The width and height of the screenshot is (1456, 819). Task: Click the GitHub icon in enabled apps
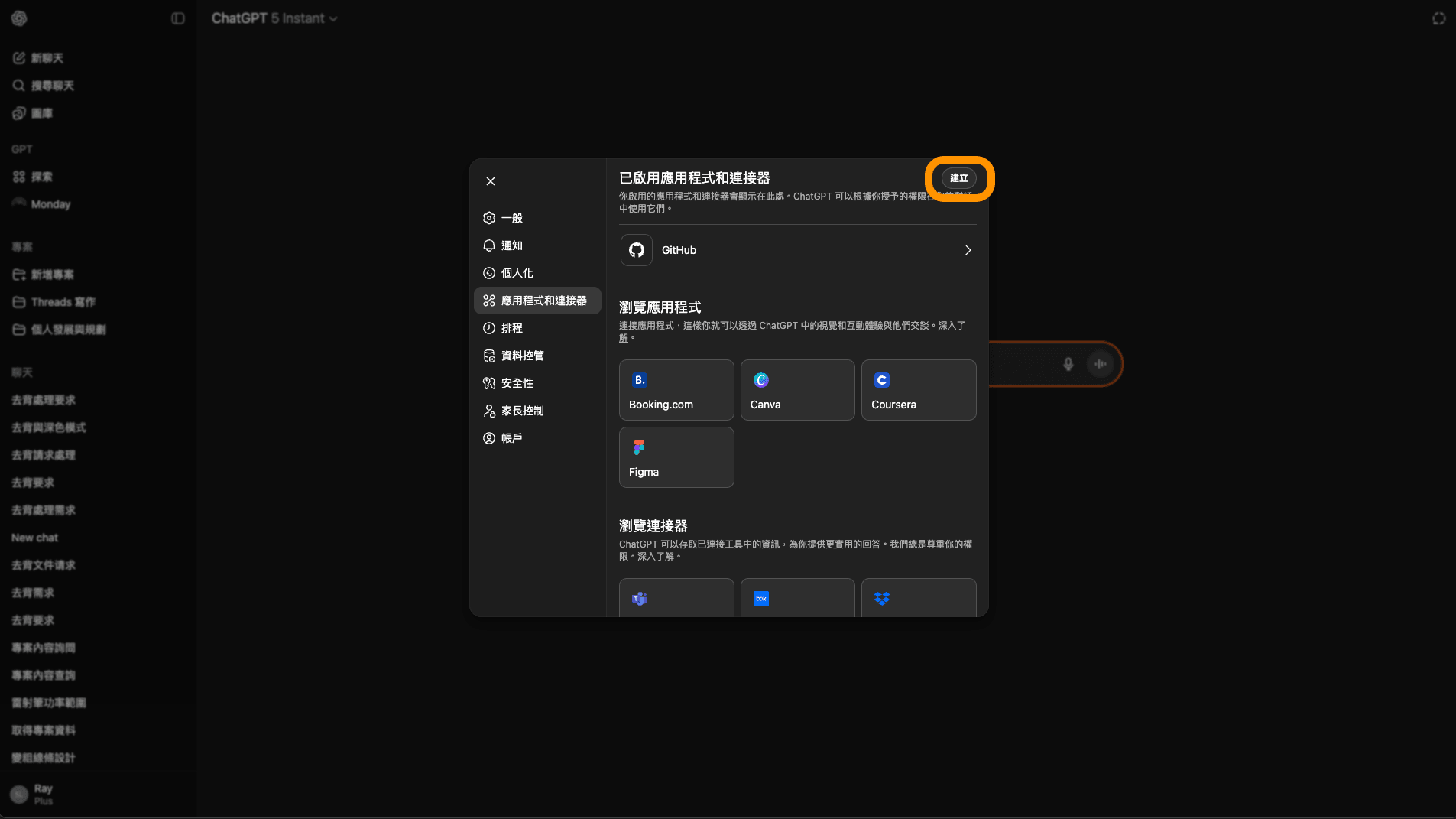(x=636, y=250)
